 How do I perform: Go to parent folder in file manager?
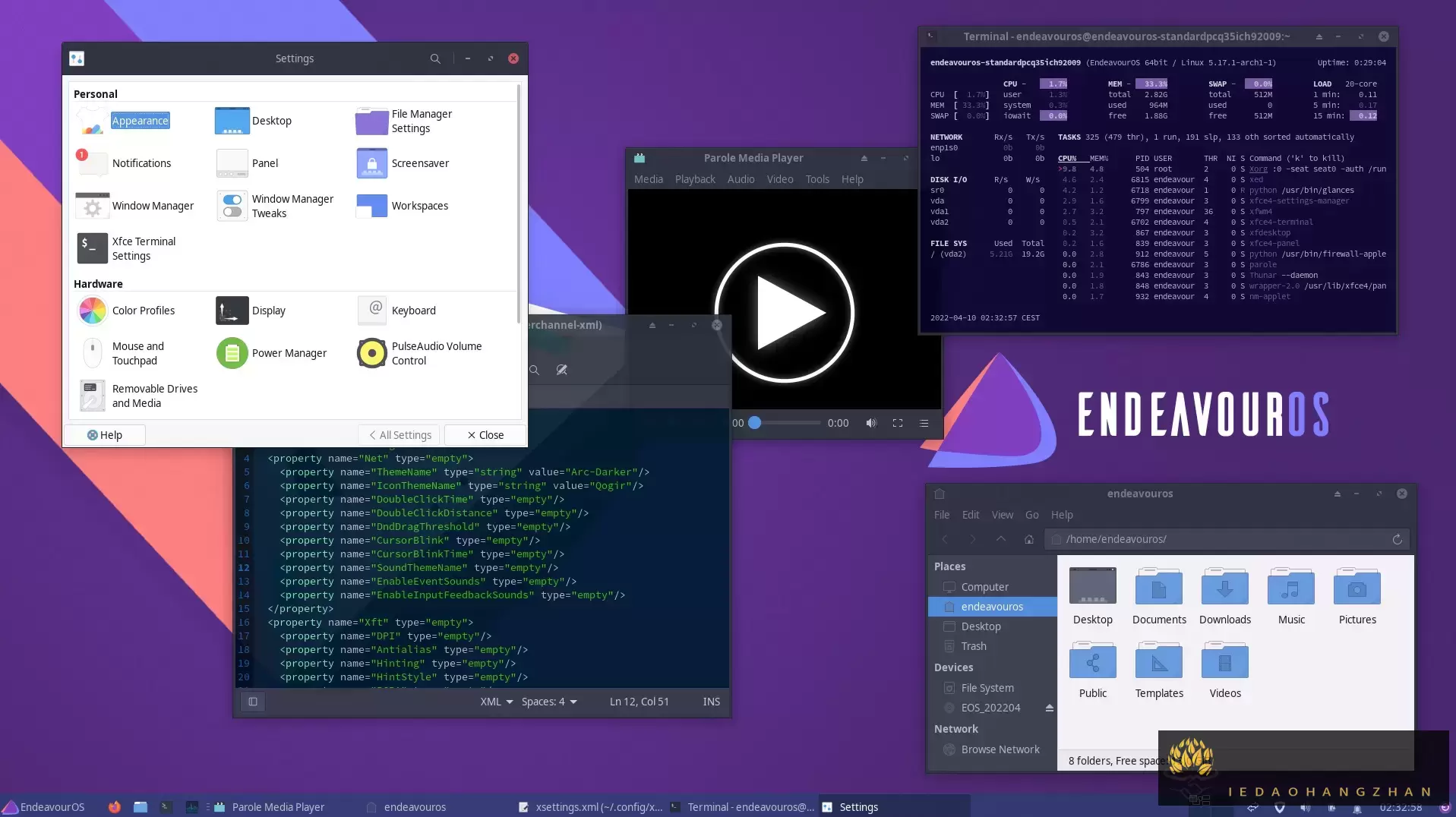pyautogui.click(x=1001, y=539)
